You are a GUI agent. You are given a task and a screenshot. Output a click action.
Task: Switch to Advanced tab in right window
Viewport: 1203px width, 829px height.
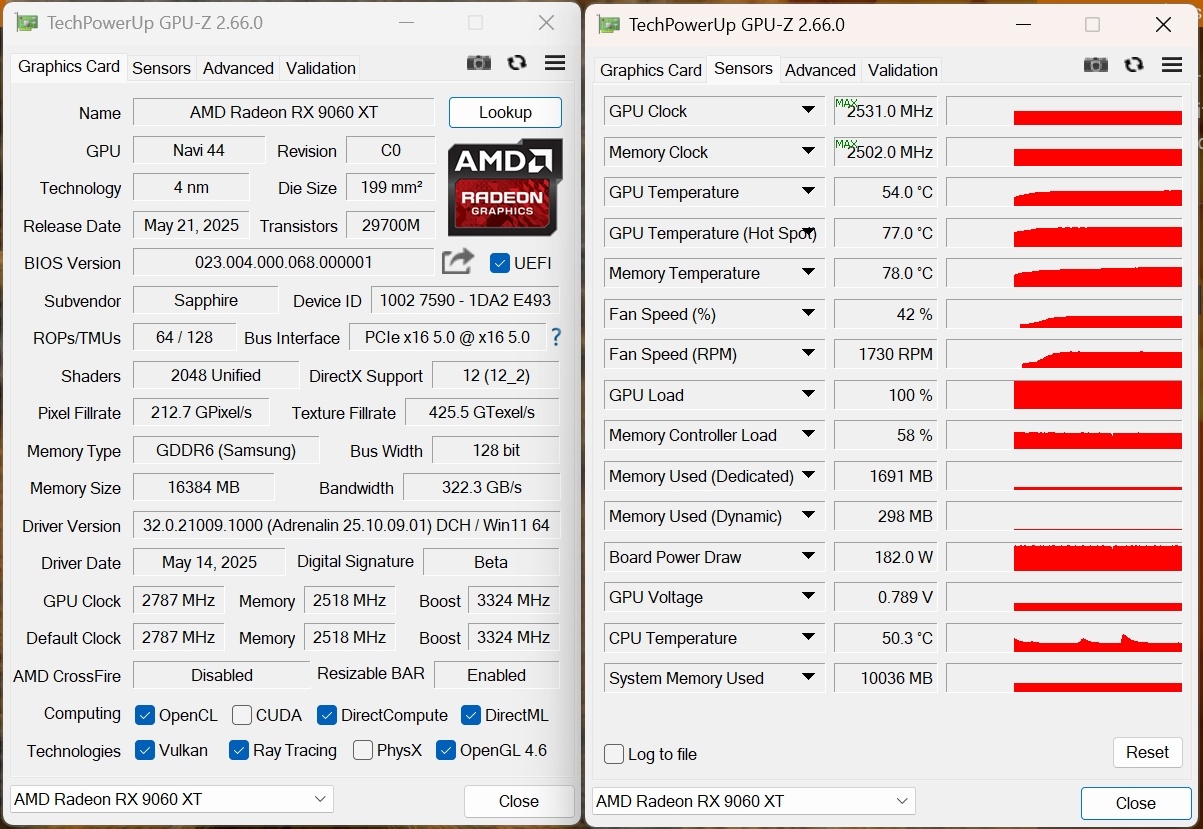pos(820,70)
